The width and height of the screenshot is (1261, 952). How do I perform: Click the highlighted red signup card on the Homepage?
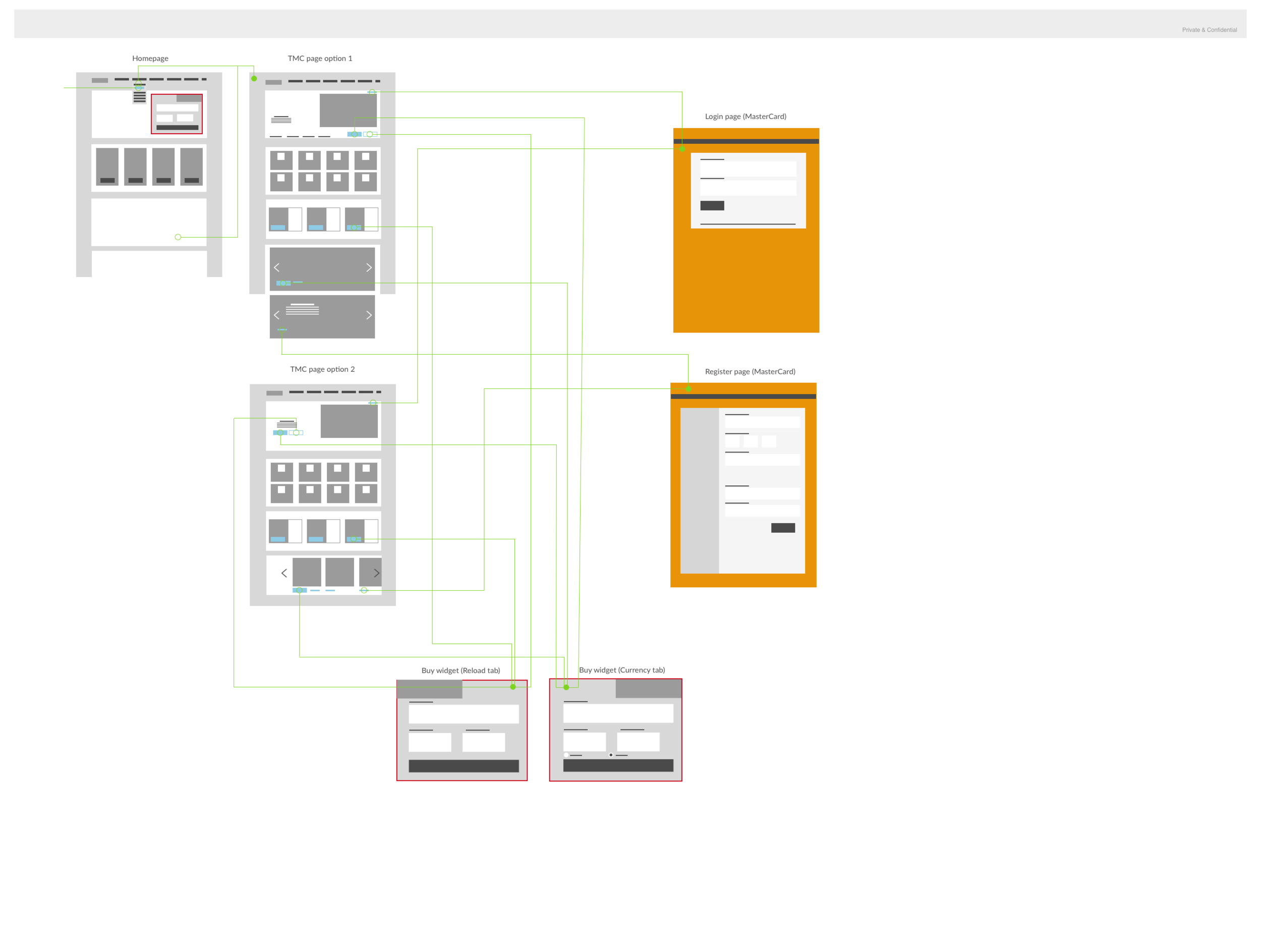[176, 114]
